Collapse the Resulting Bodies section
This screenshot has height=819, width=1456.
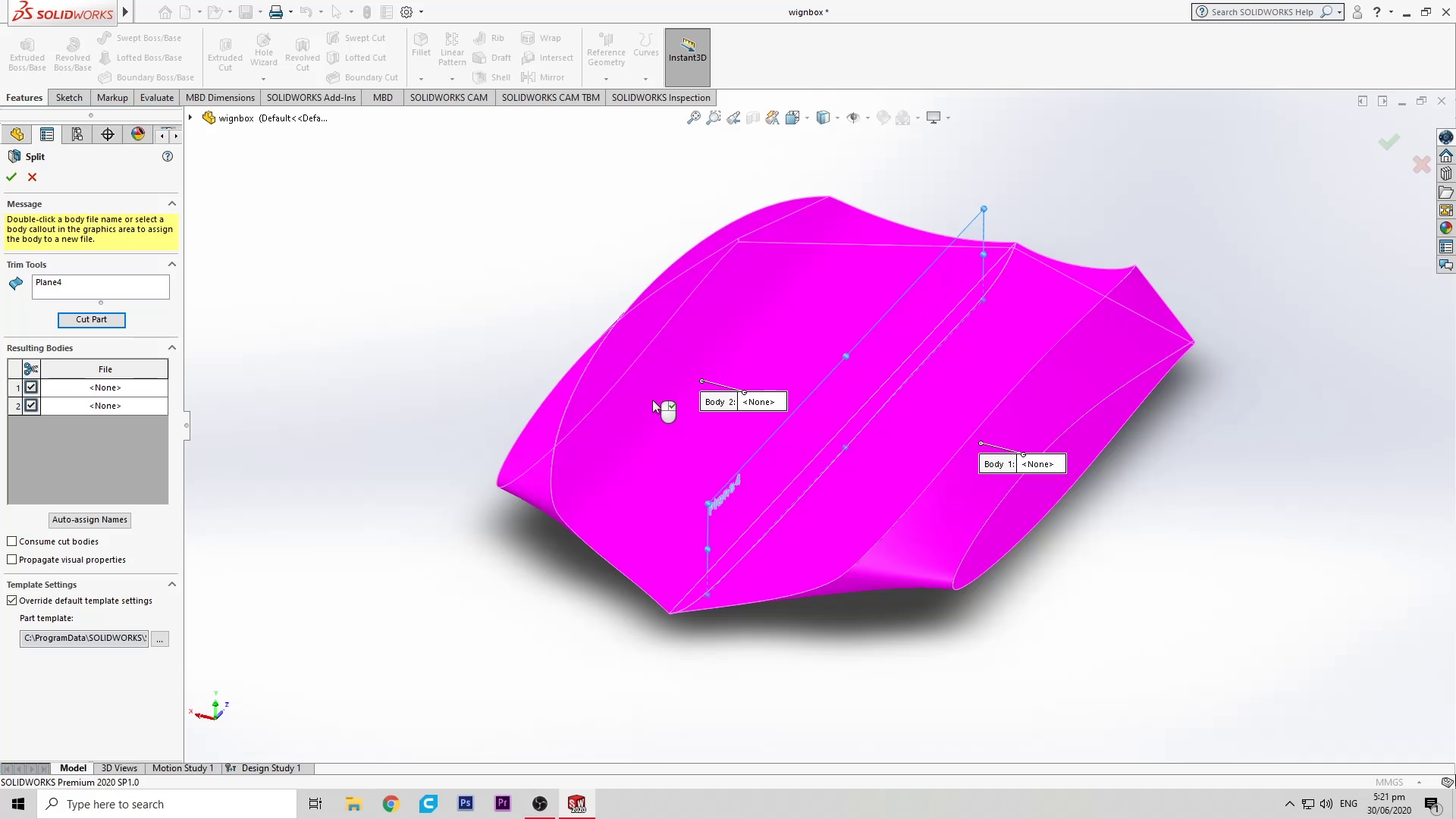(x=172, y=348)
